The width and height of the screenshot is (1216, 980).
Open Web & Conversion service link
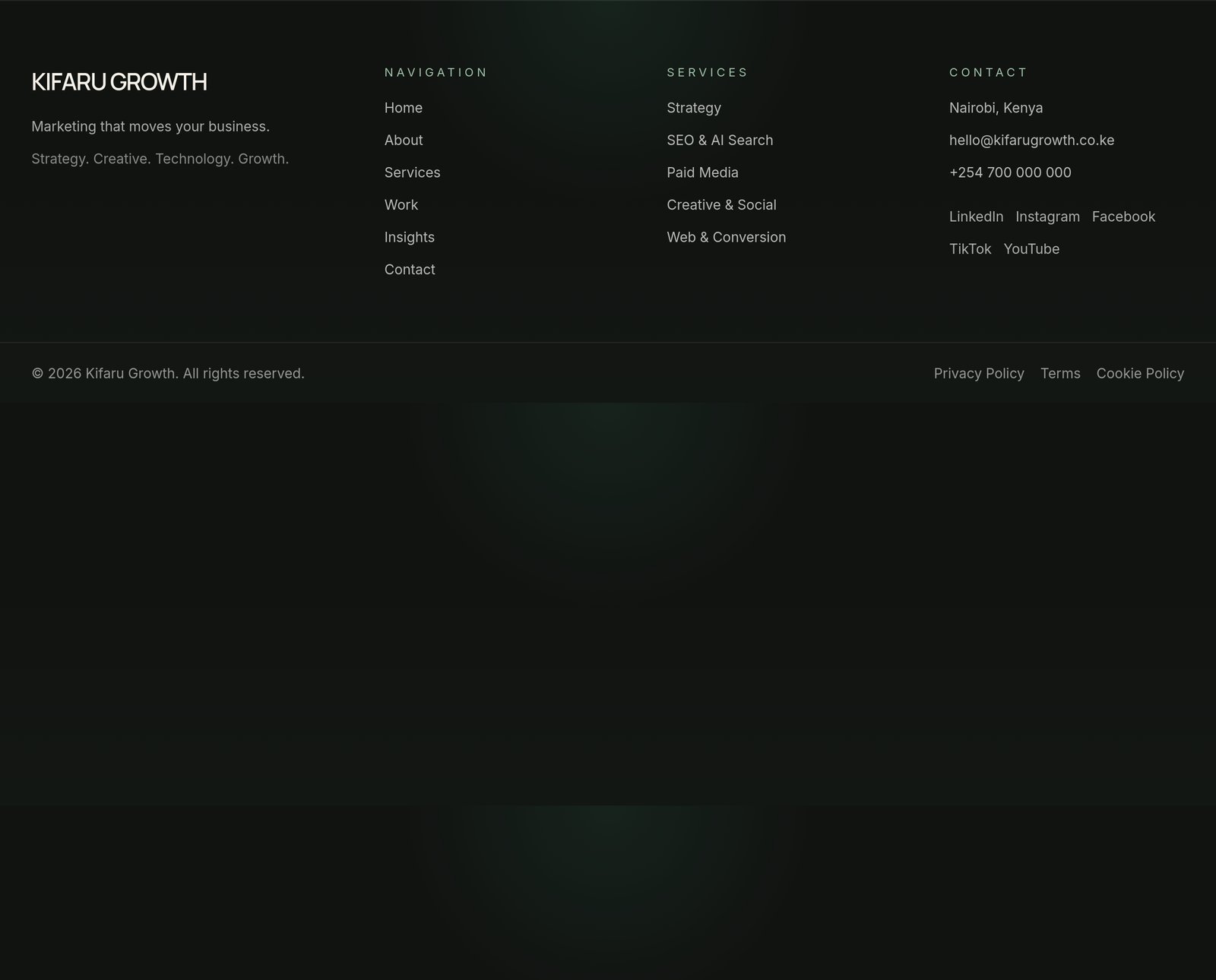point(727,237)
